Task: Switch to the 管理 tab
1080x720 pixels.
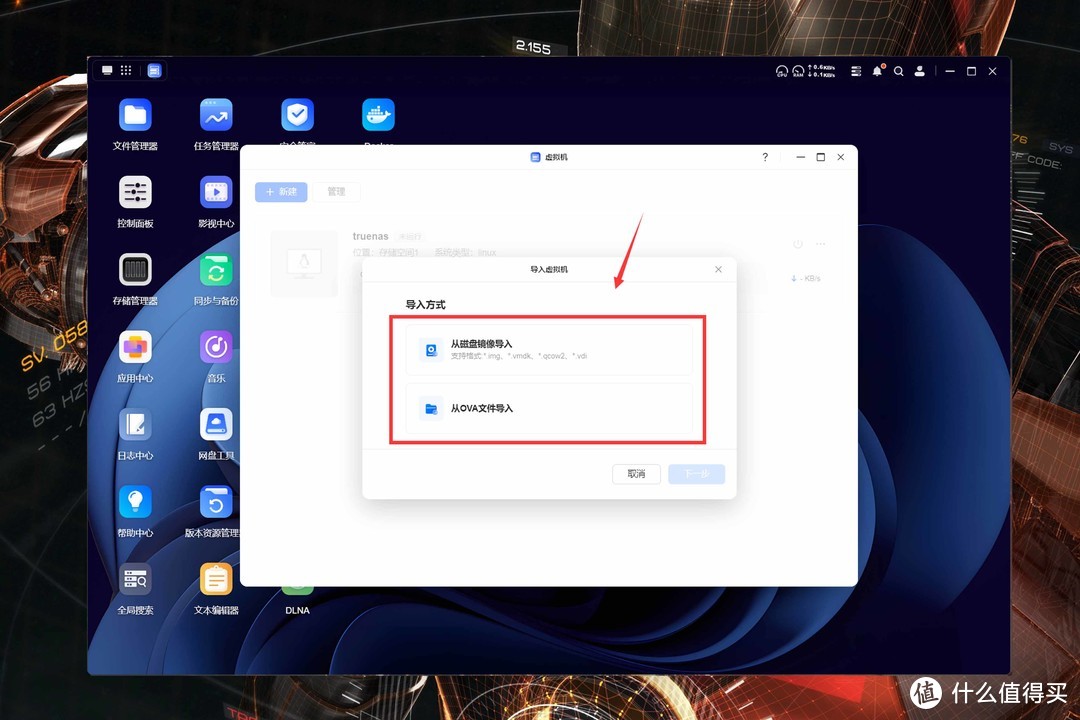Action: click(x=337, y=191)
